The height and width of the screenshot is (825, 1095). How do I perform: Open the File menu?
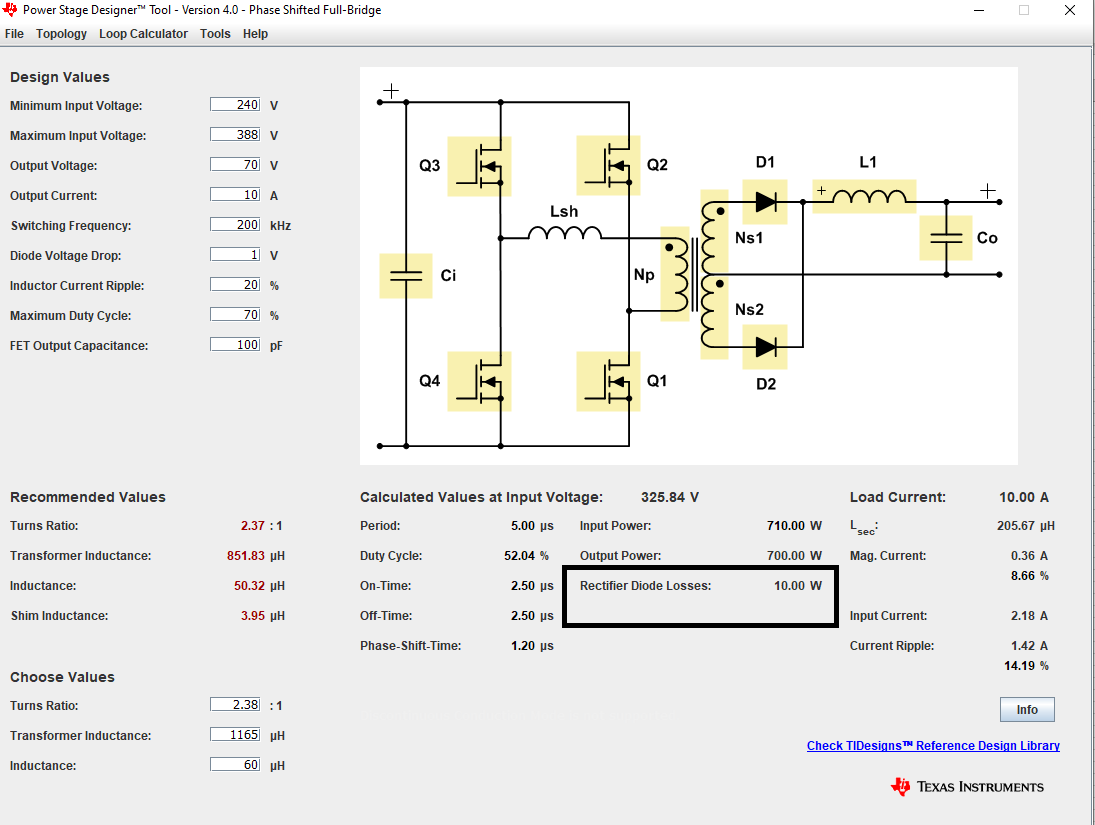click(x=14, y=34)
